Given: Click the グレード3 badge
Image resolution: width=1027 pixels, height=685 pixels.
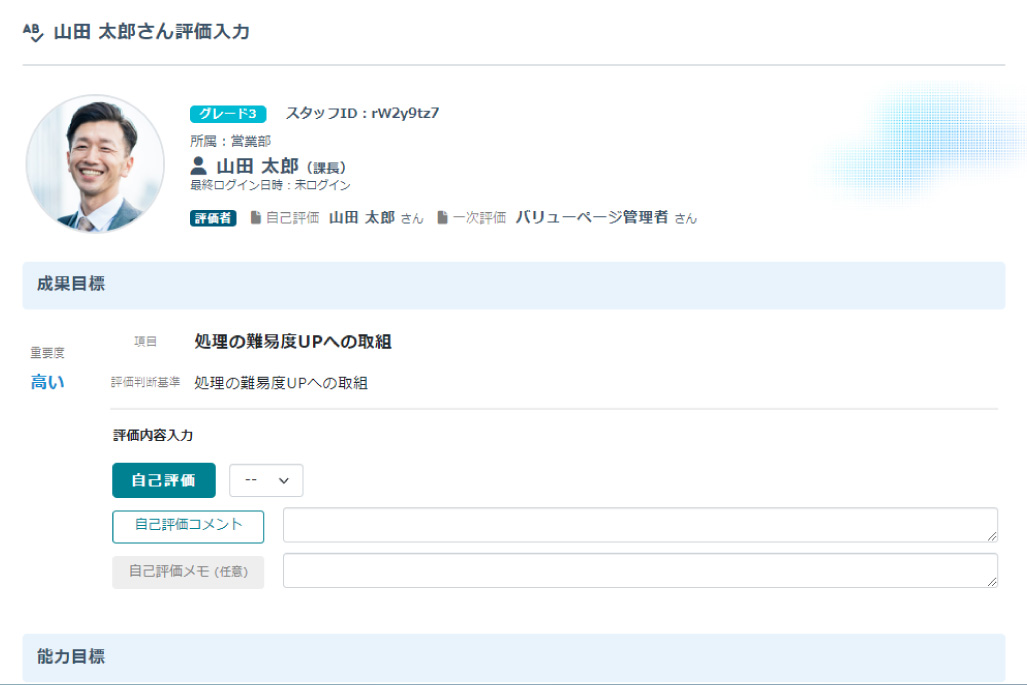Looking at the screenshot, I should coord(228,114).
